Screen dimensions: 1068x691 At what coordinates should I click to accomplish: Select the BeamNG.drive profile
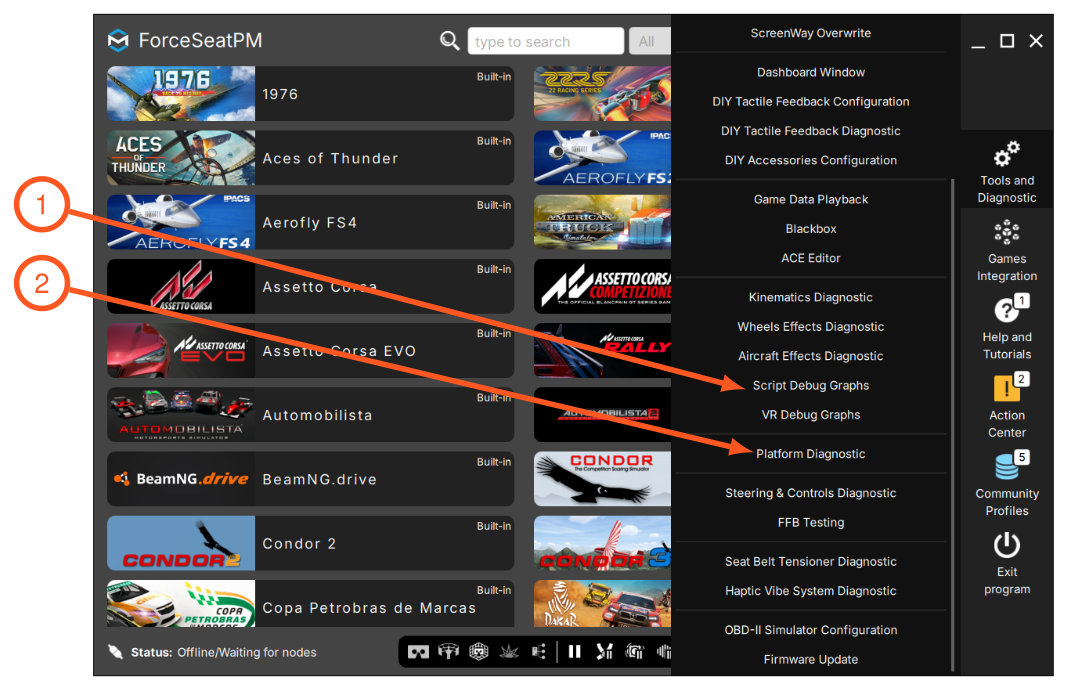(x=311, y=479)
